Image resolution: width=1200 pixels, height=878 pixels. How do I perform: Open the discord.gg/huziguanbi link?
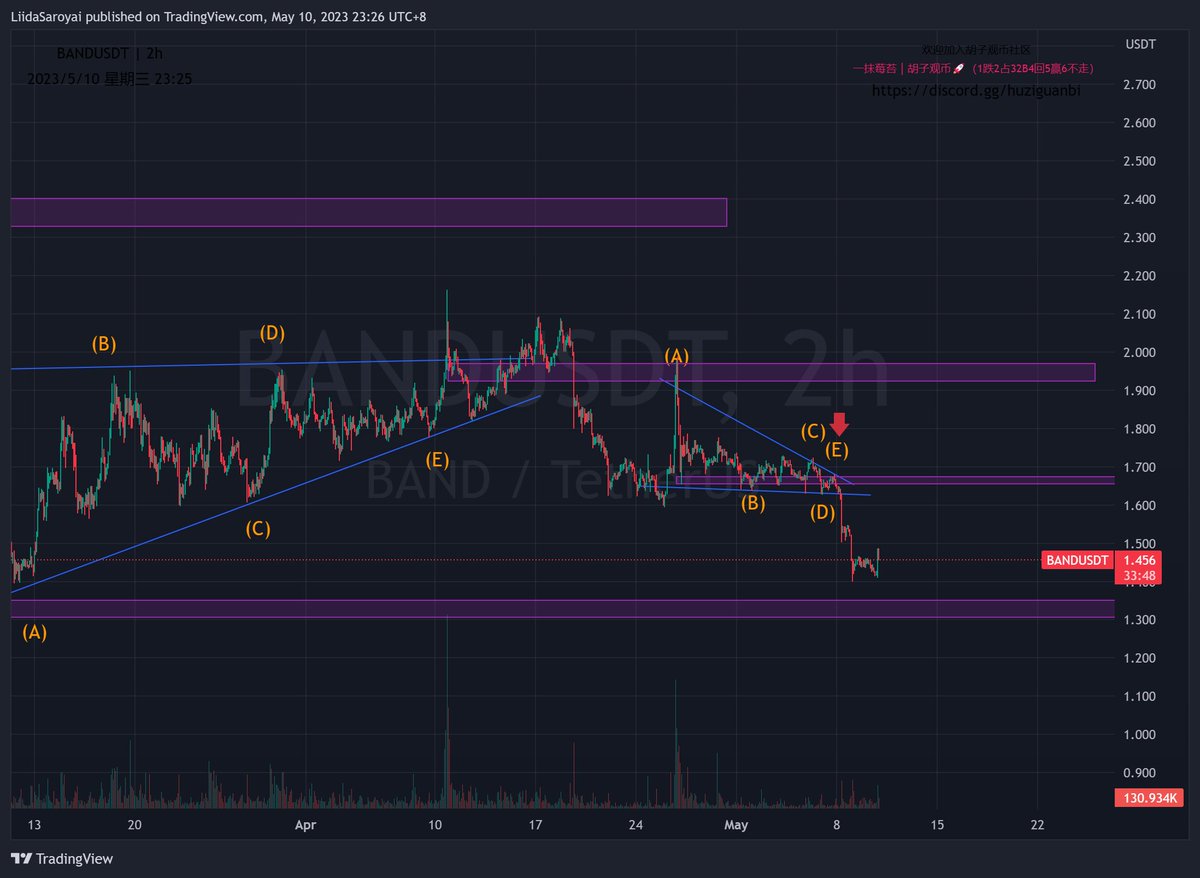(x=976, y=90)
